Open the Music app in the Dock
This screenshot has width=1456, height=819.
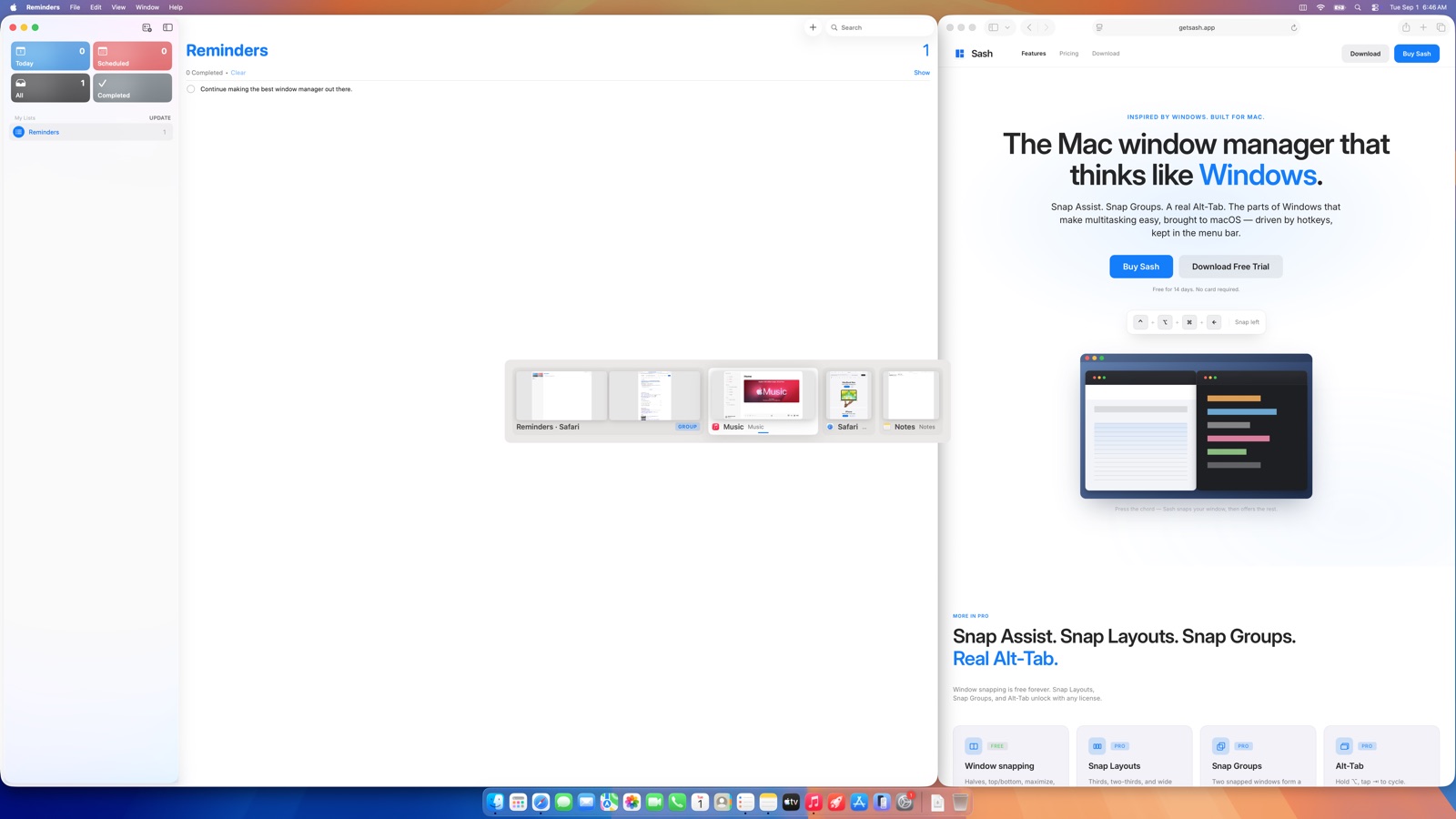(814, 802)
